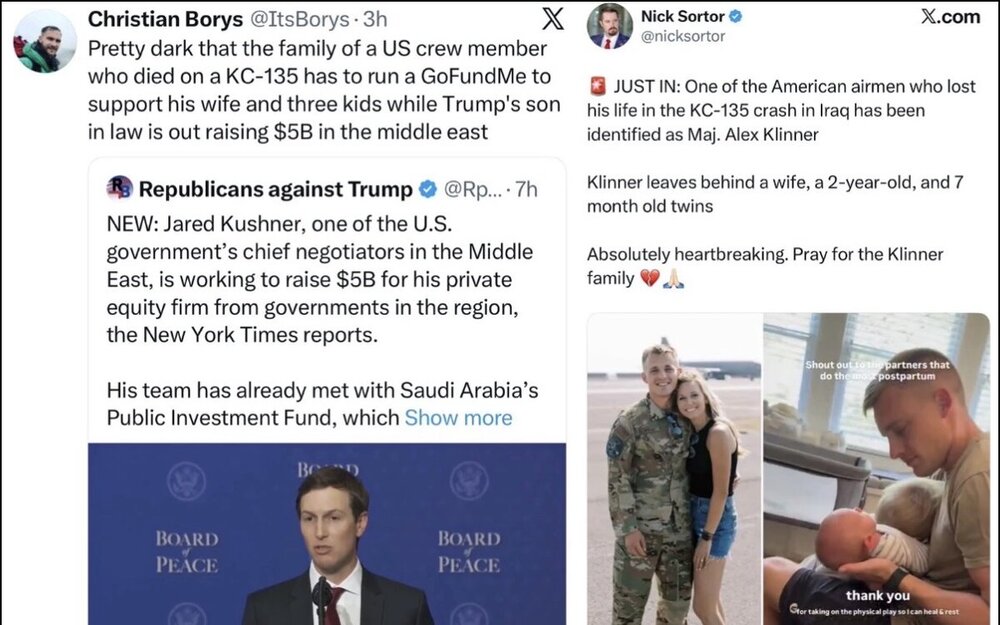1000x625 pixels.
Task: Click the X logo beside the Borys post
Action: tap(551, 19)
